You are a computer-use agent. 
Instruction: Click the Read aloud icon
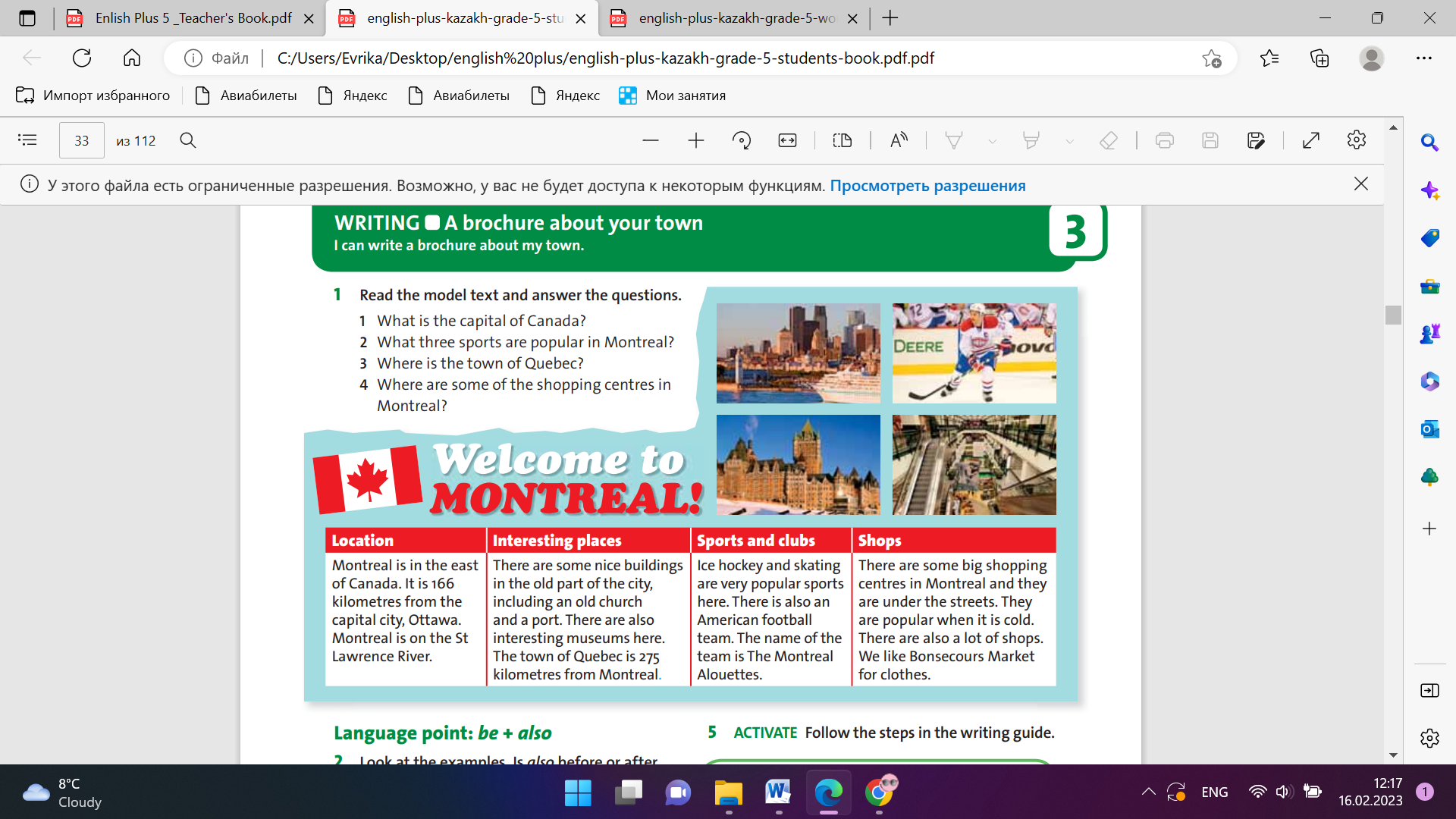pos(899,140)
